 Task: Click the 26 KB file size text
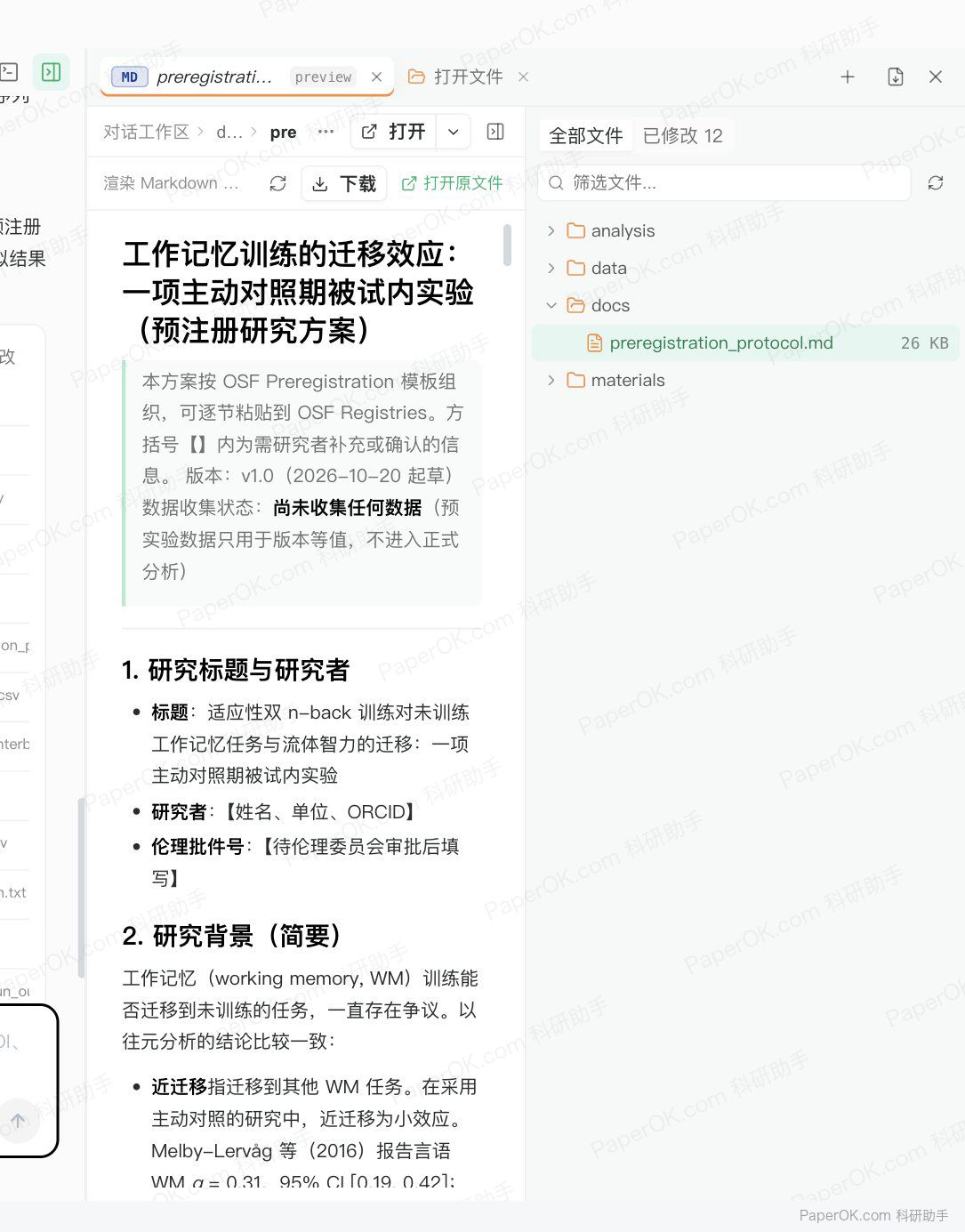click(924, 343)
